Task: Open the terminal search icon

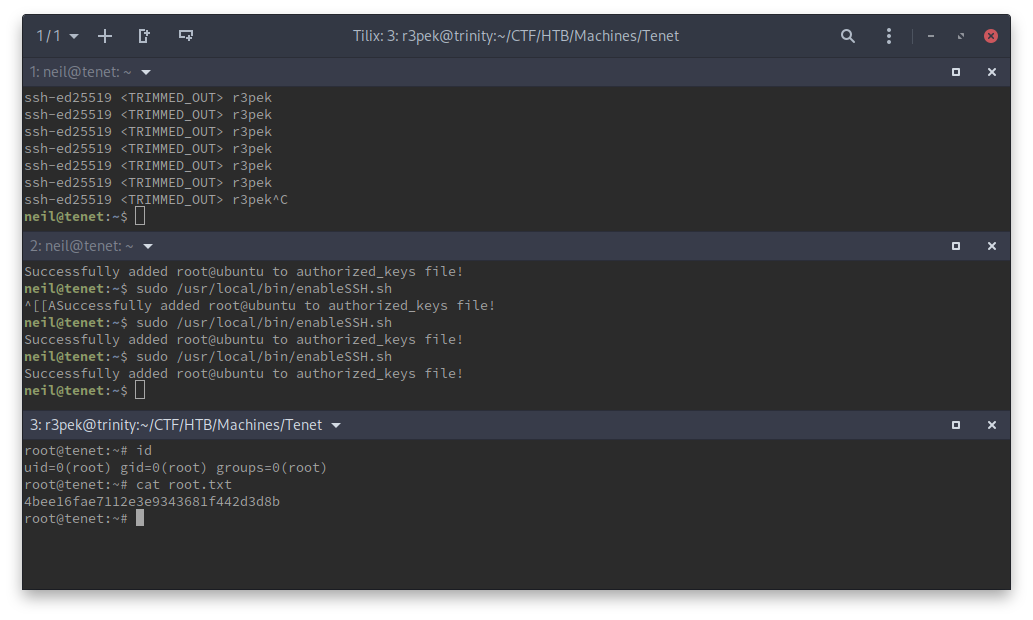Action: coord(848,36)
